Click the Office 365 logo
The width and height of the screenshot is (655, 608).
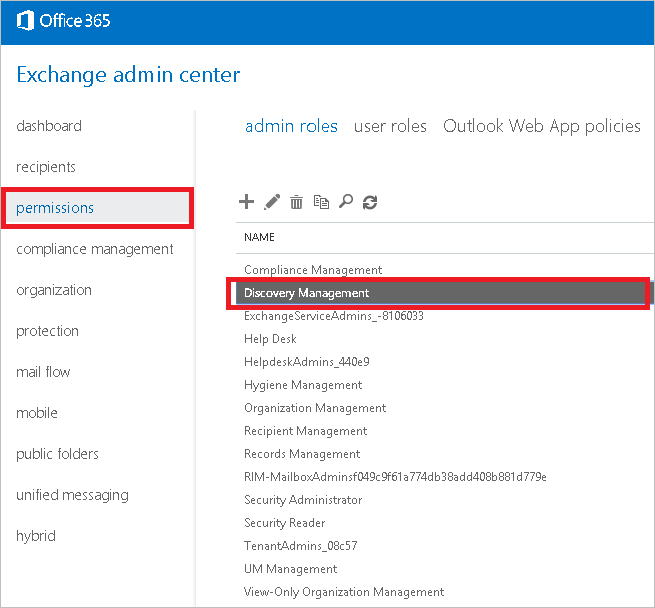click(x=63, y=20)
